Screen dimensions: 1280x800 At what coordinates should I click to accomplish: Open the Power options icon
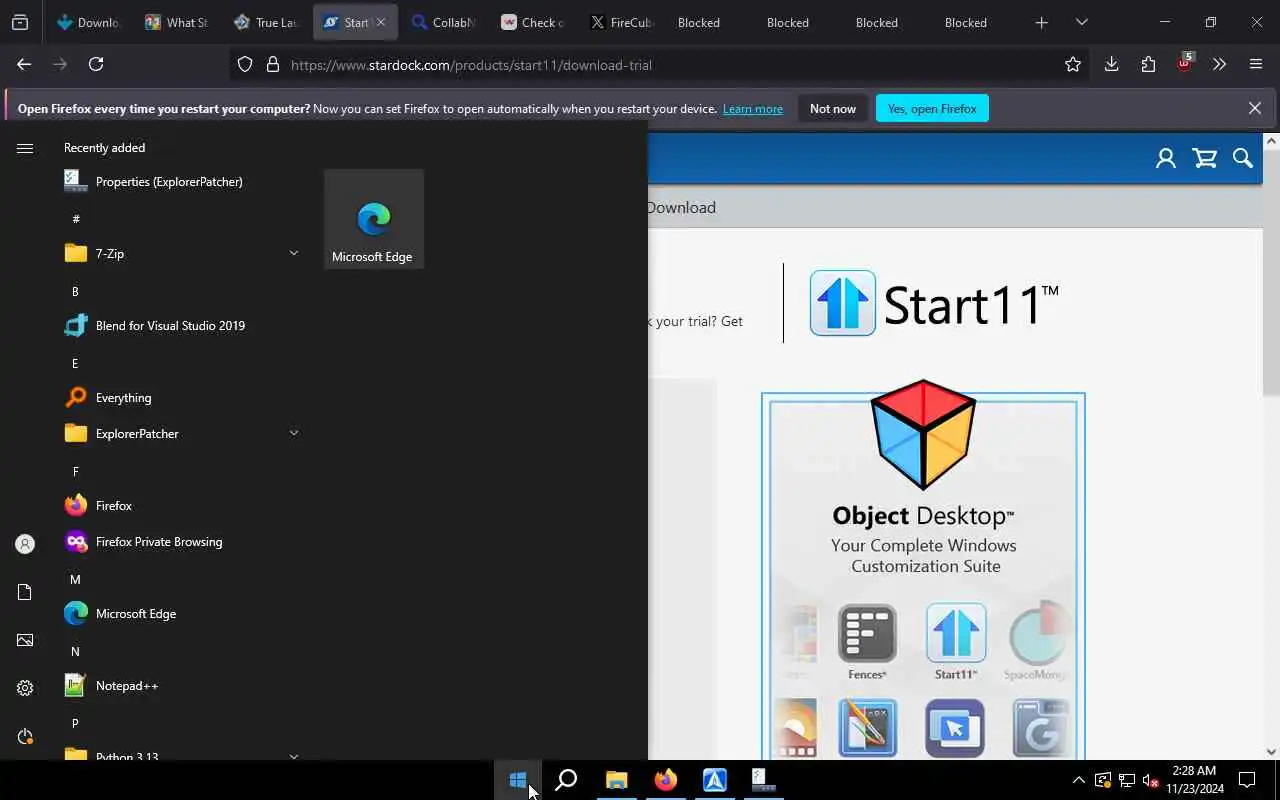point(25,736)
